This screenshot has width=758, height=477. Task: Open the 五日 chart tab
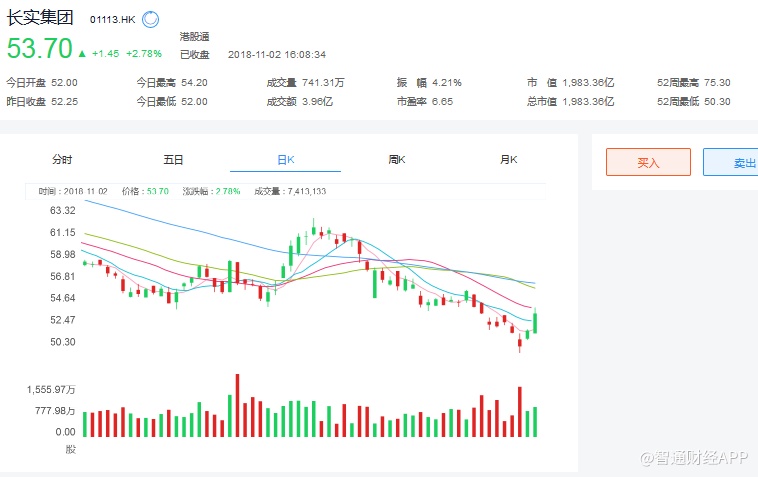[173, 160]
